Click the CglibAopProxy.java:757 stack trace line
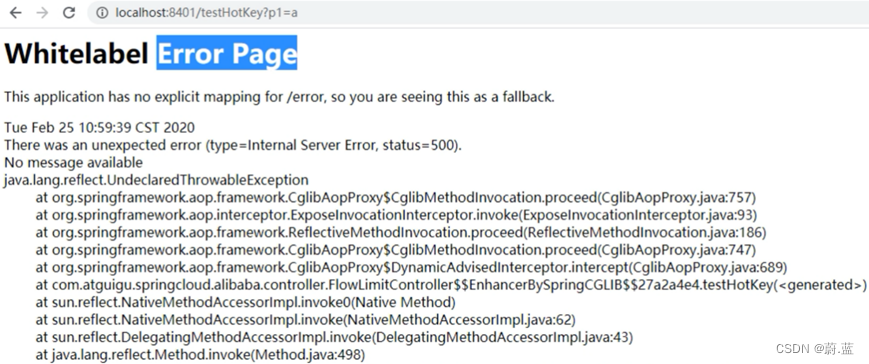 (x=396, y=198)
